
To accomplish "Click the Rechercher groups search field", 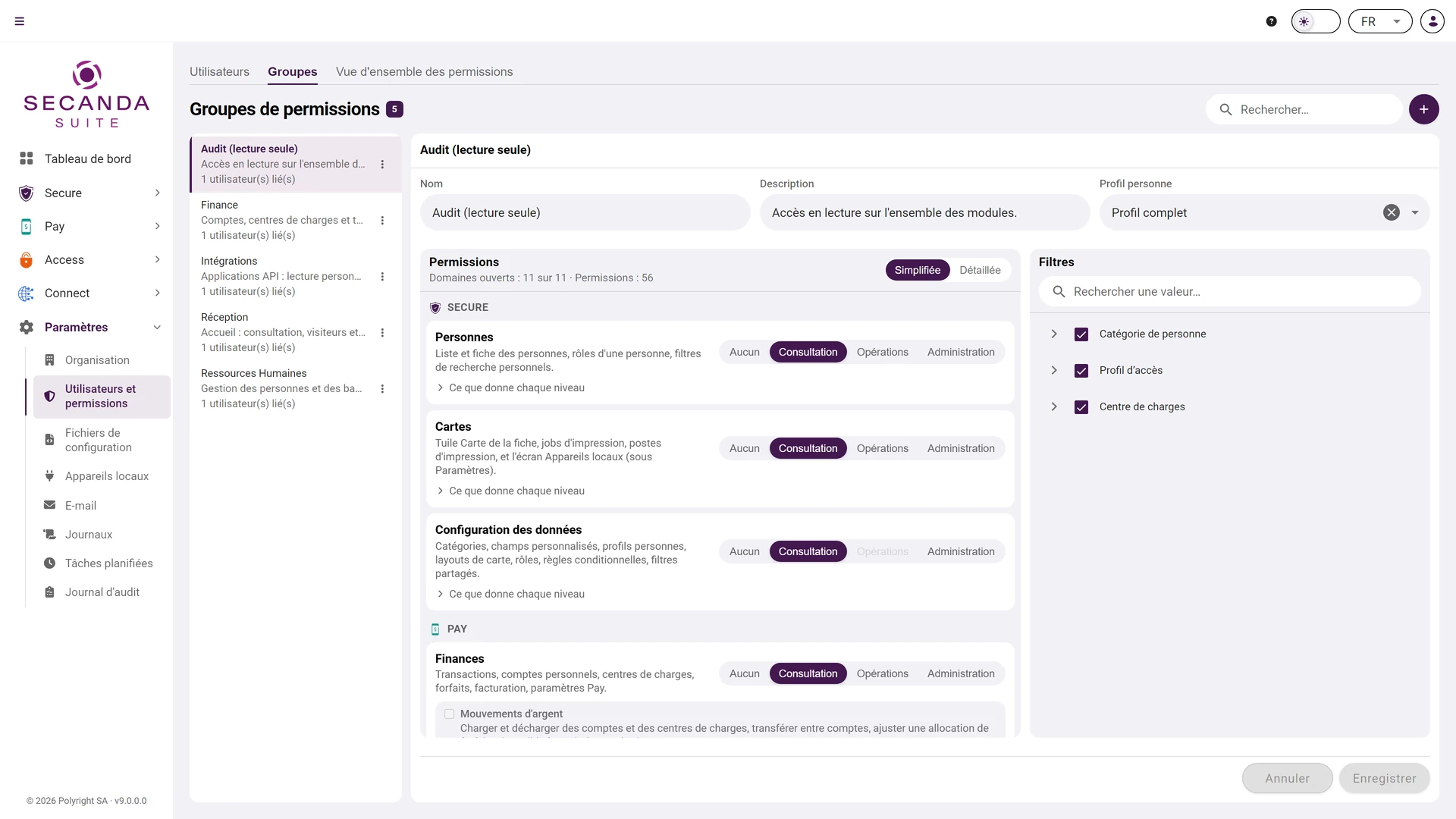I will tap(1304, 109).
